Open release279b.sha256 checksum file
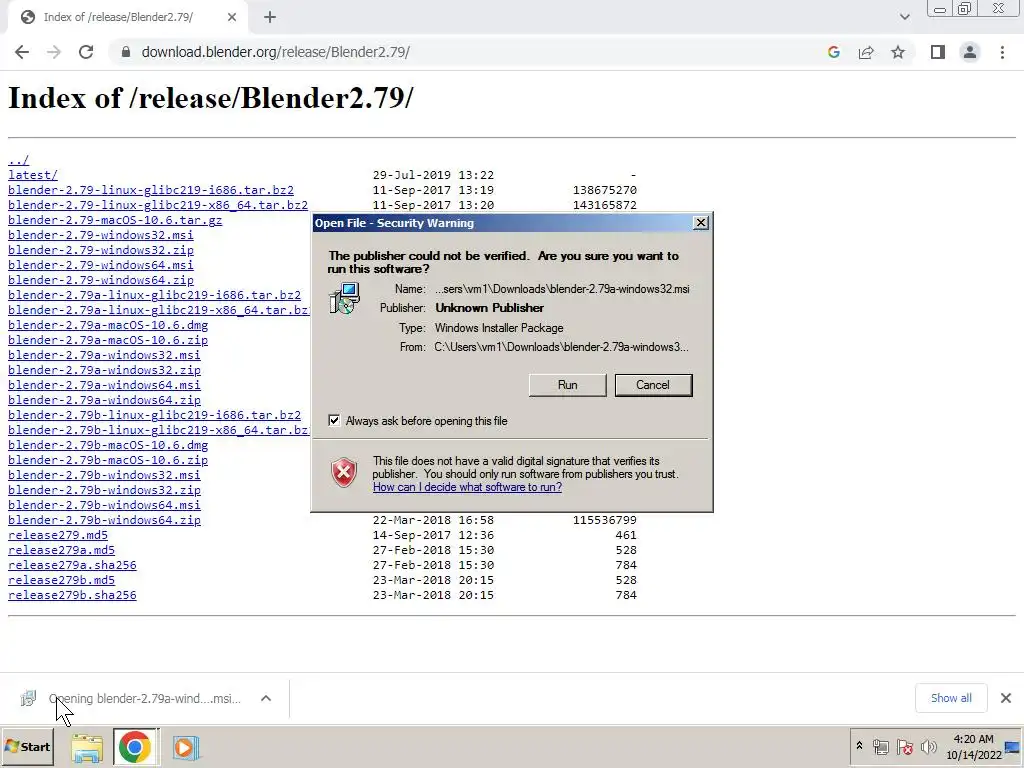Viewport: 1024px width, 768px height. [x=72, y=596]
